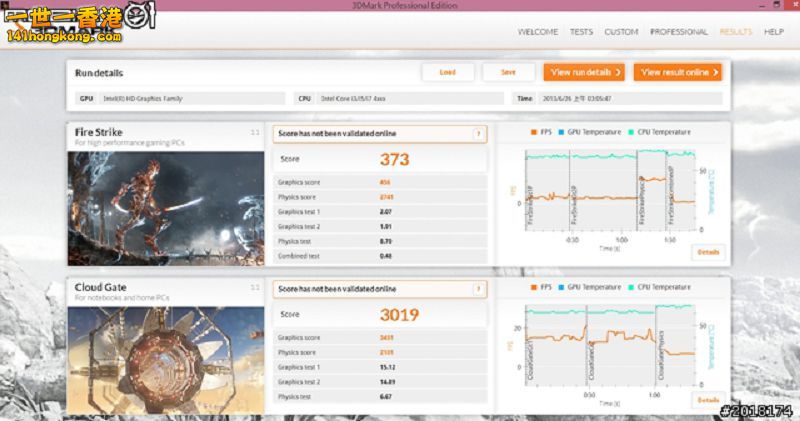Open the CUSTOM tab
The image size is (800, 421).
pos(621,32)
